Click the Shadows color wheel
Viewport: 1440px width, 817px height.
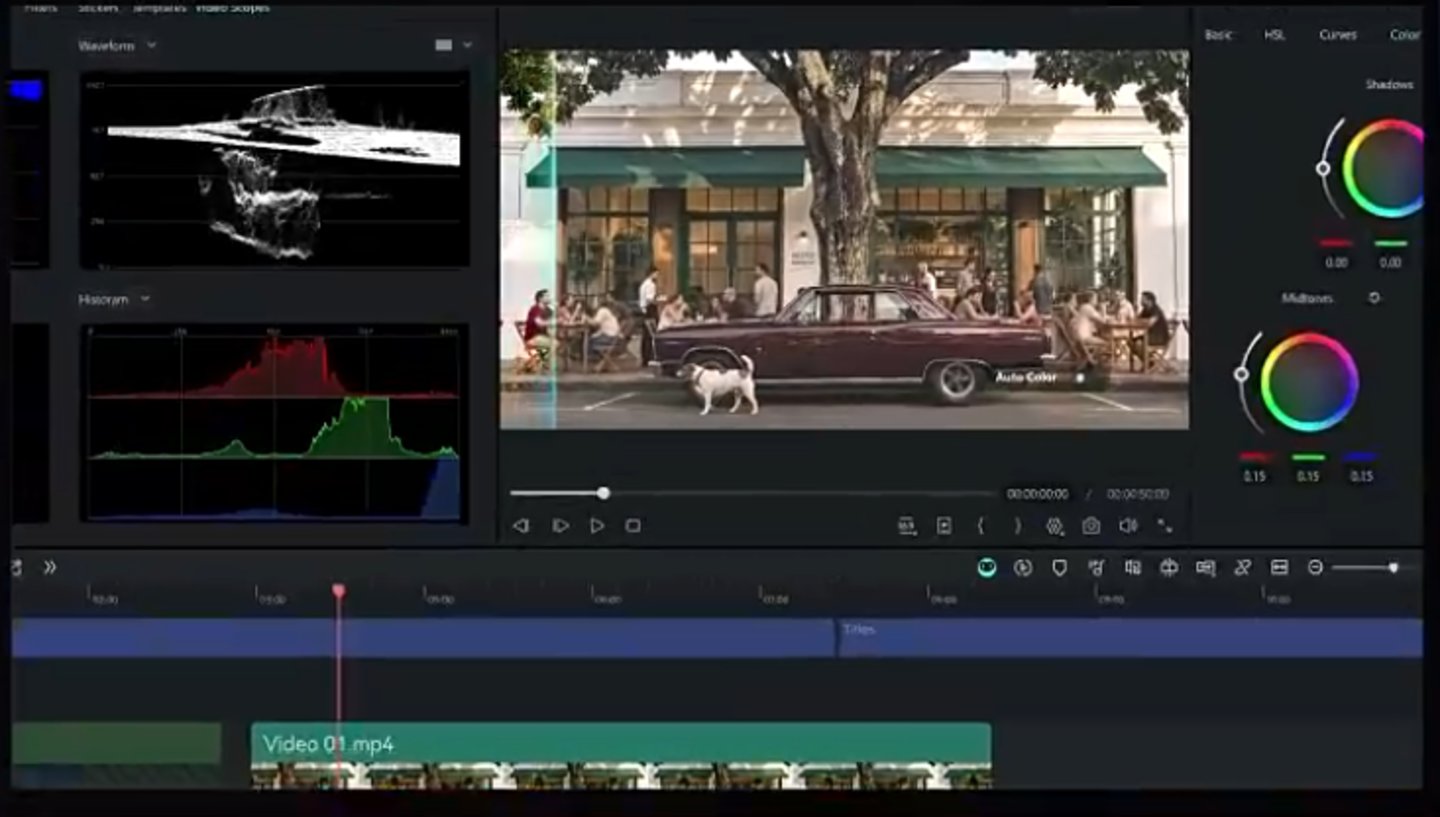[1384, 168]
